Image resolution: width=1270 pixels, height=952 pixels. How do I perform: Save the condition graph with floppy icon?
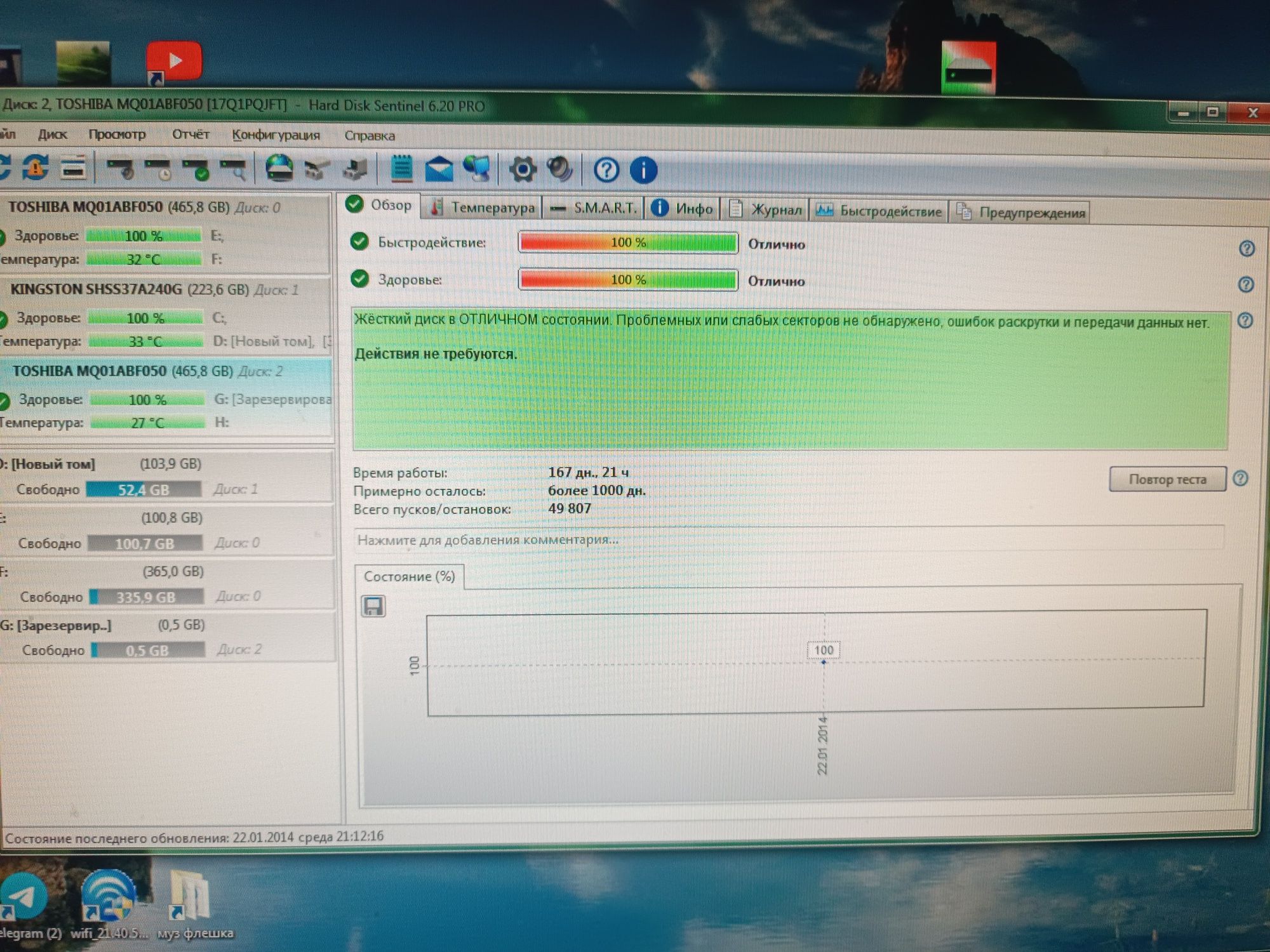pos(373,606)
